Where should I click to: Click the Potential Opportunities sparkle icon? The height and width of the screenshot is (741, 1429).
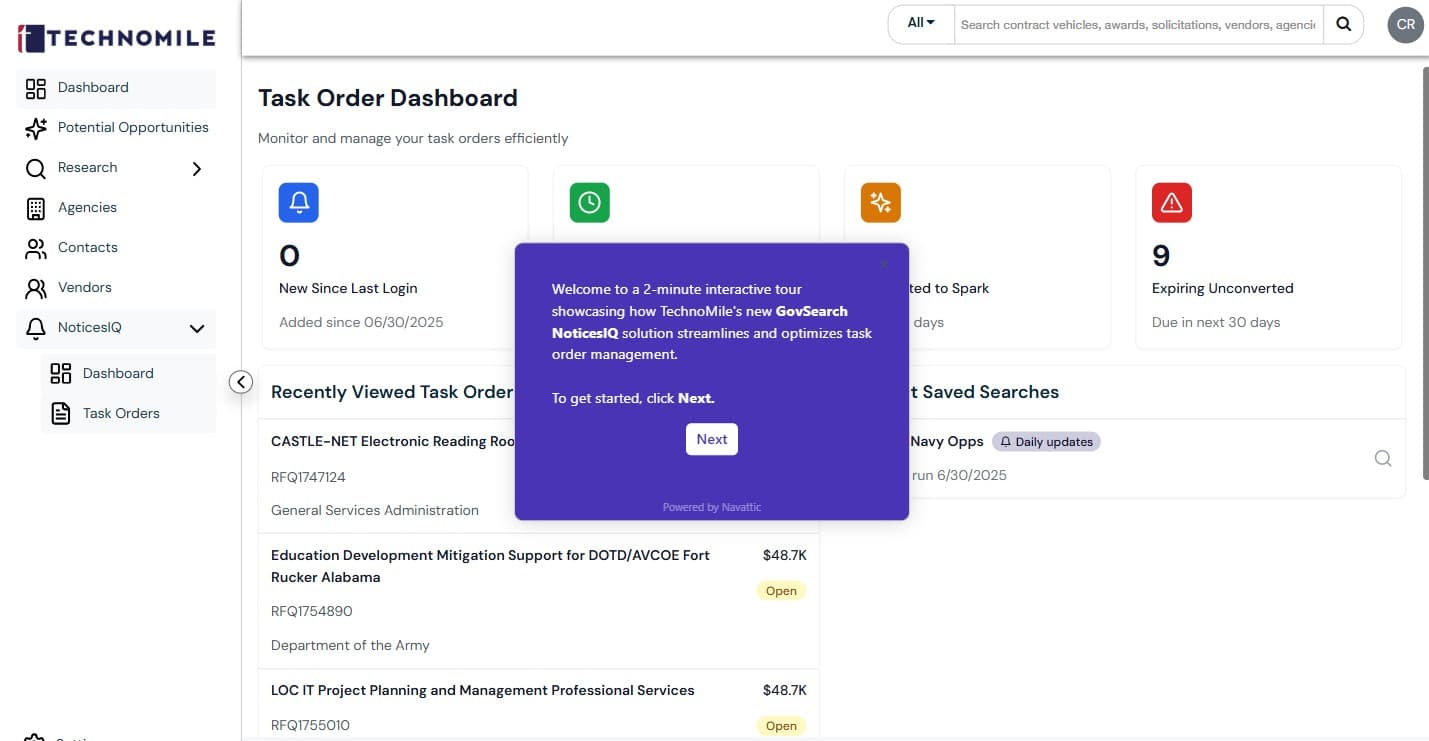click(36, 128)
